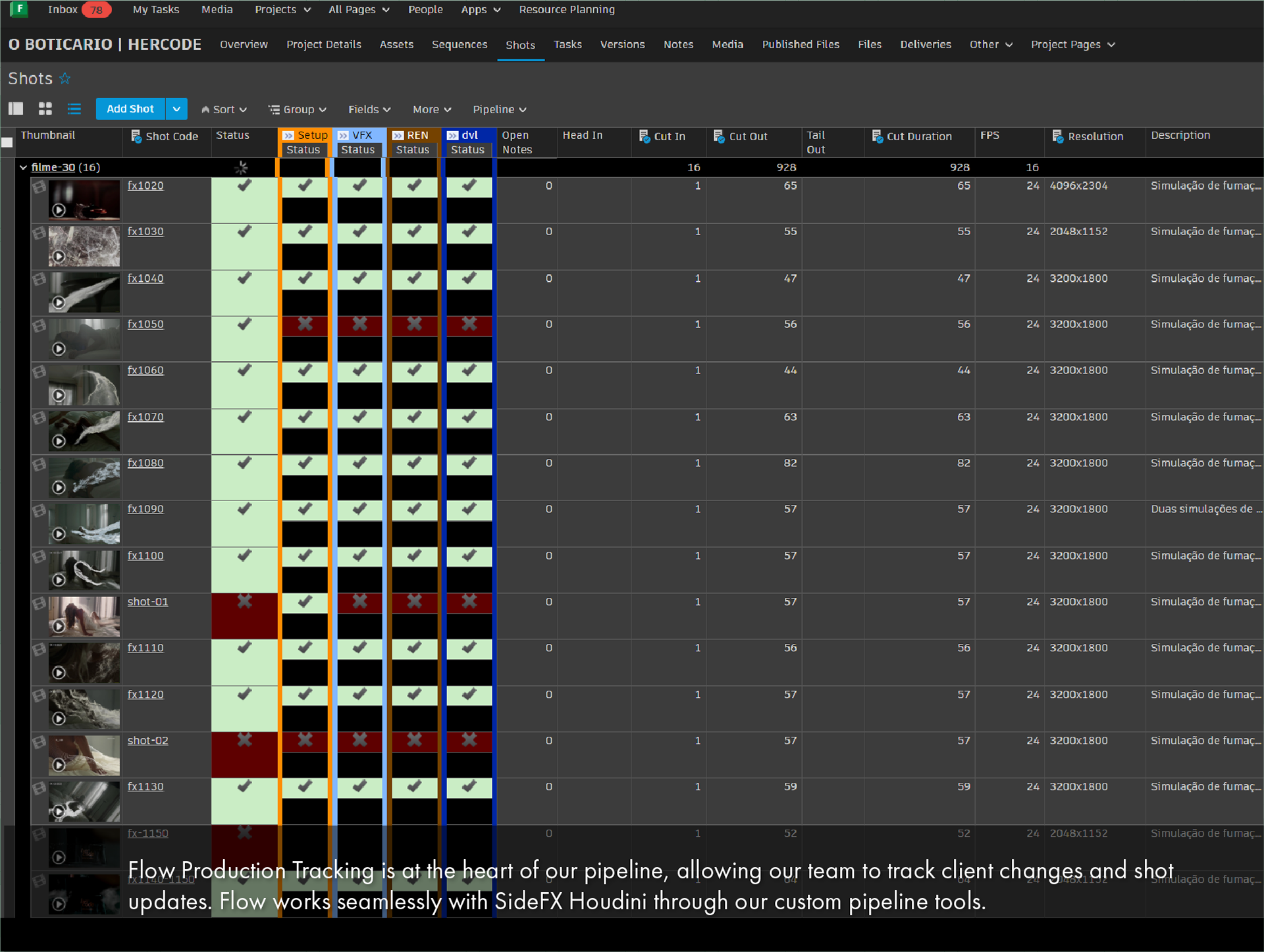Collapse the filme-30 group
Viewport: 1264px width, 952px height.
tap(23, 168)
